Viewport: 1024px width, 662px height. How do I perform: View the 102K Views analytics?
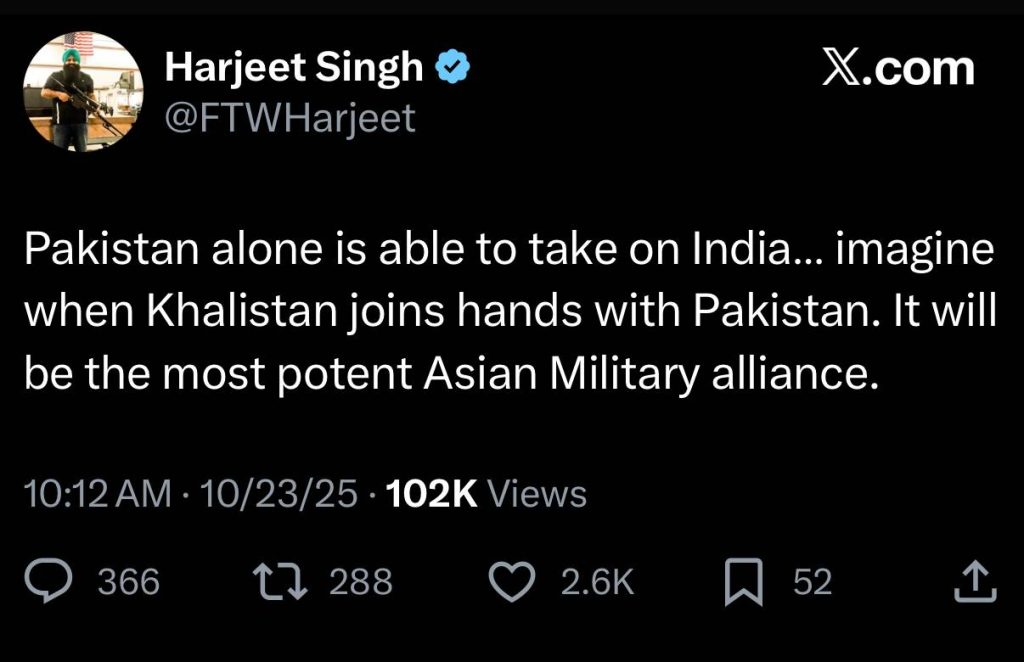(486, 494)
